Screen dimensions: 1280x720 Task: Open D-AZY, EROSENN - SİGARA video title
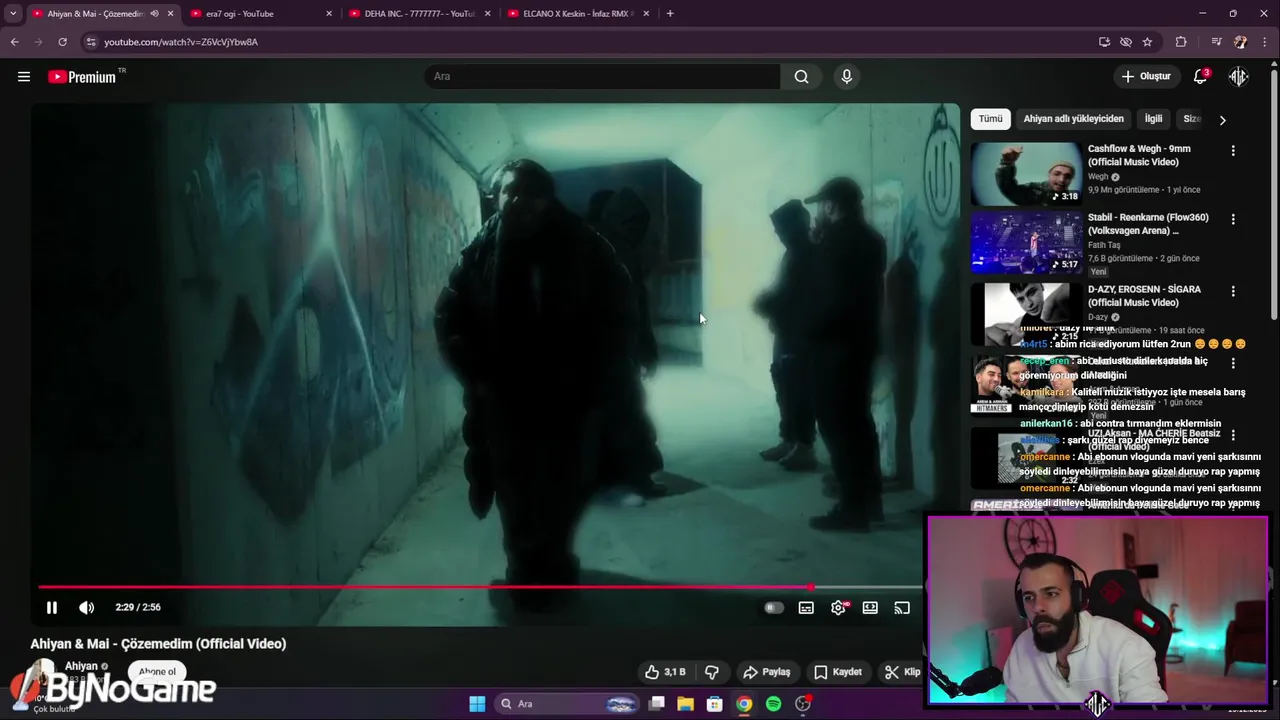1144,296
